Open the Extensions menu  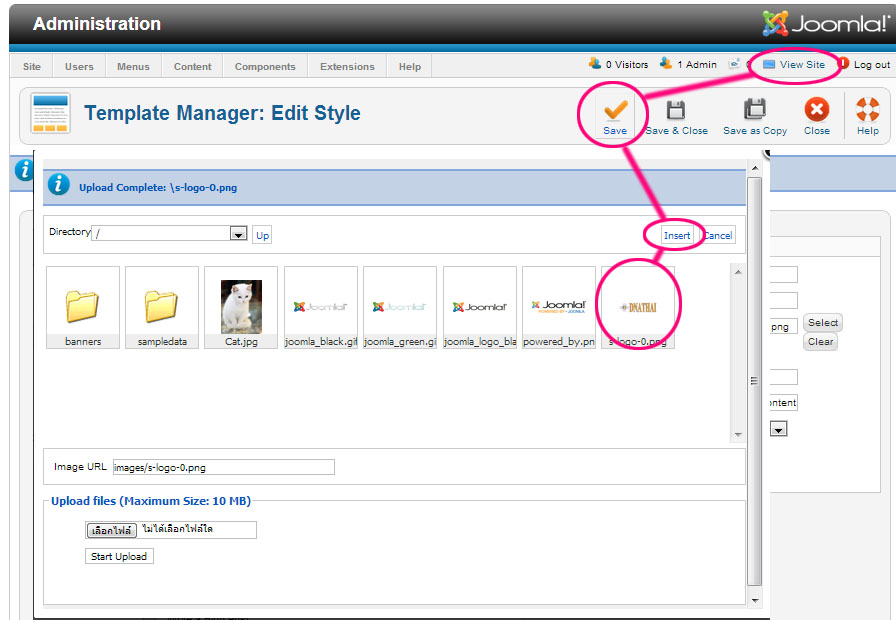[x=347, y=67]
